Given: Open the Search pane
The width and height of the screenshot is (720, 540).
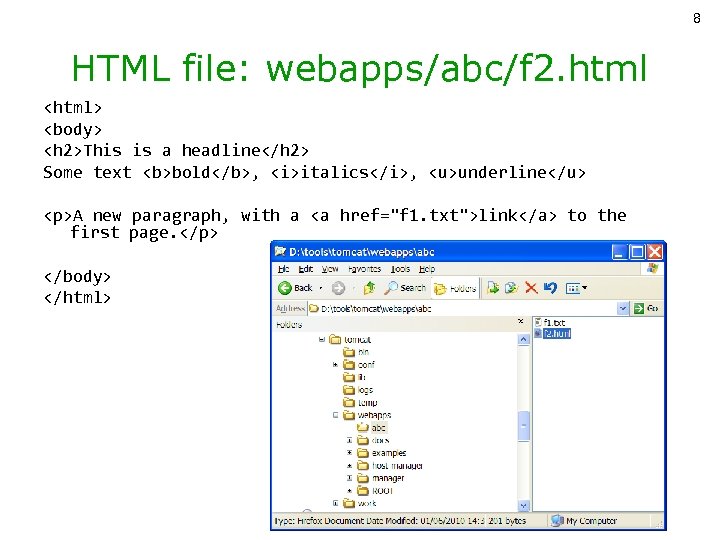Looking at the screenshot, I should (405, 288).
